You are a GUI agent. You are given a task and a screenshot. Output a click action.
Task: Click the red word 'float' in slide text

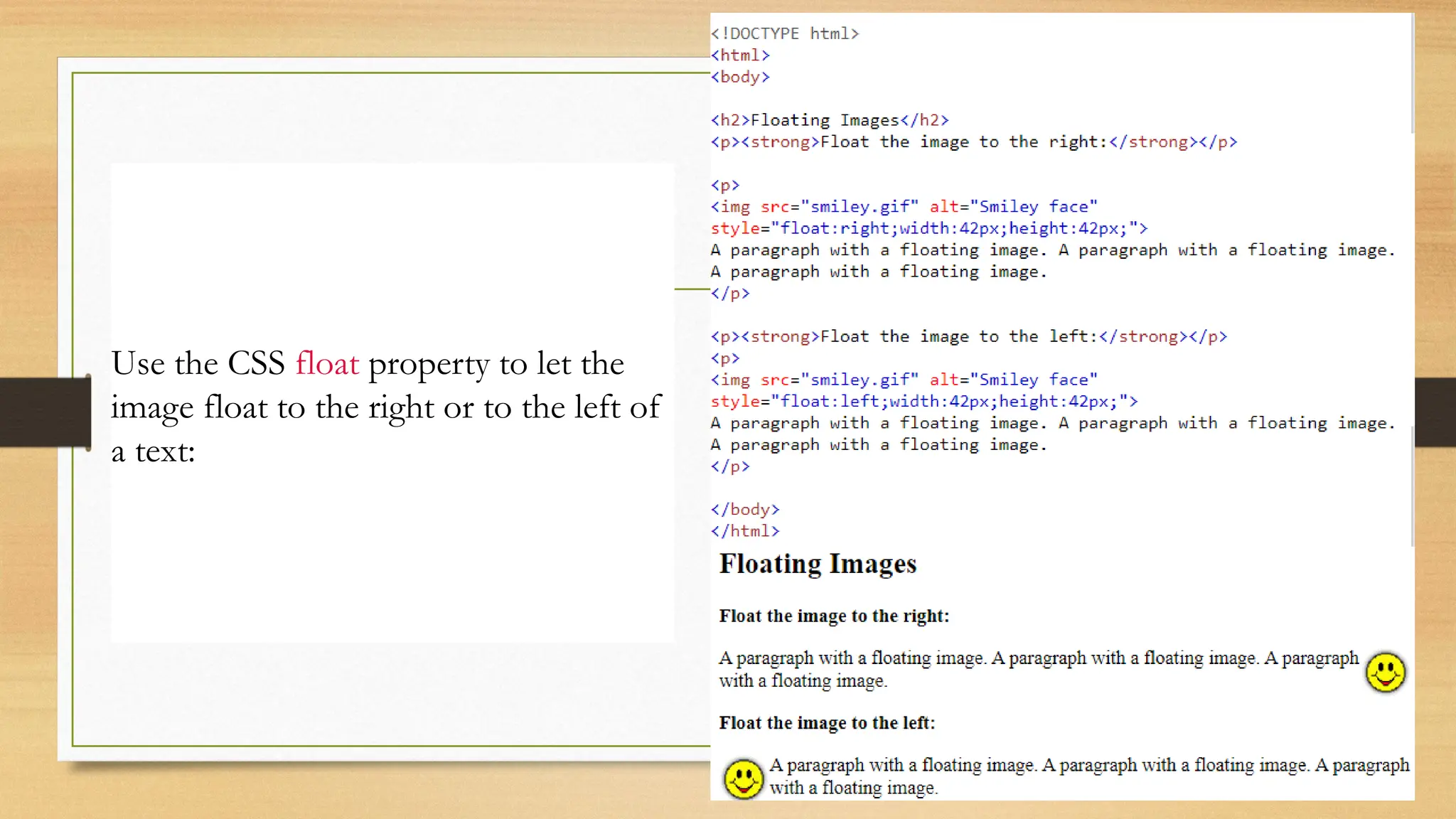327,363
